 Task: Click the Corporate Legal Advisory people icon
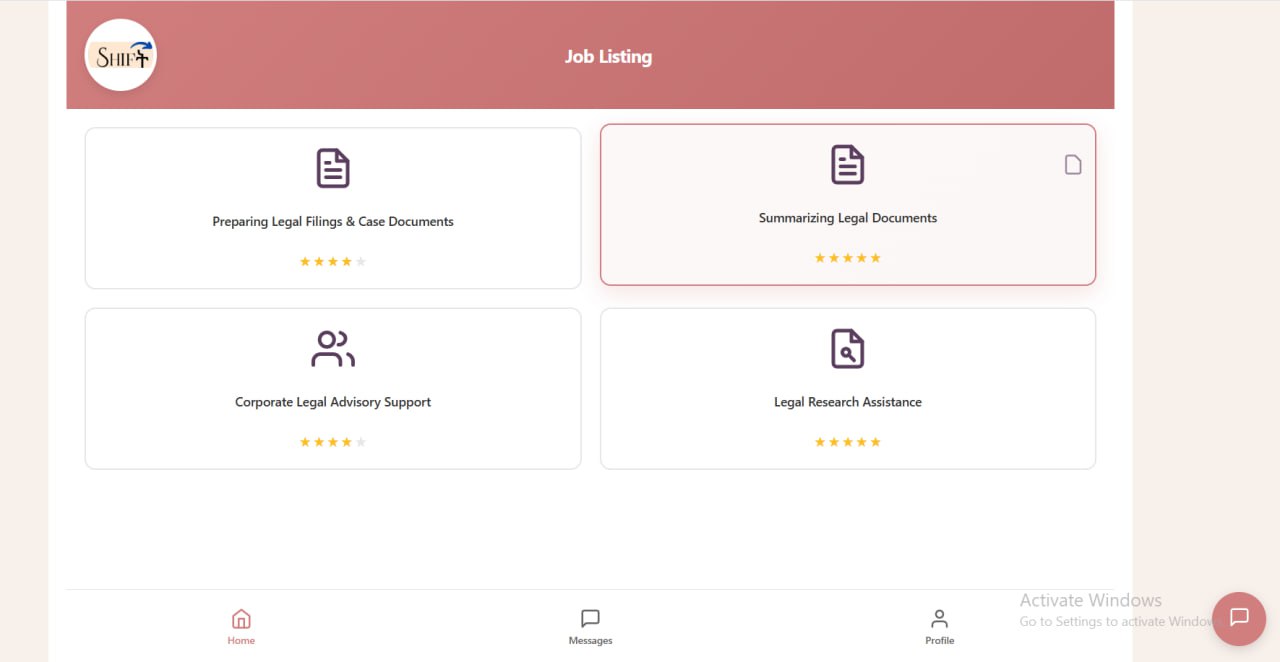[x=333, y=349]
